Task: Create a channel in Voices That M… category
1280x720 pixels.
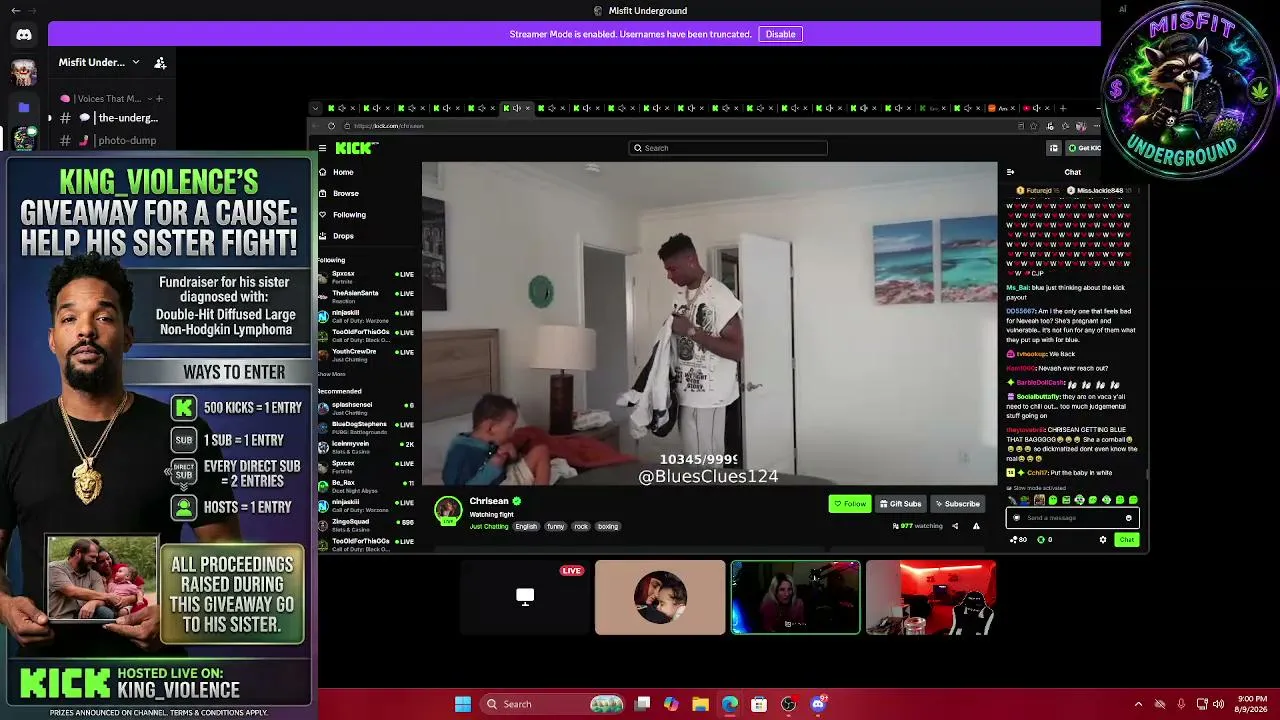Action: click(159, 99)
